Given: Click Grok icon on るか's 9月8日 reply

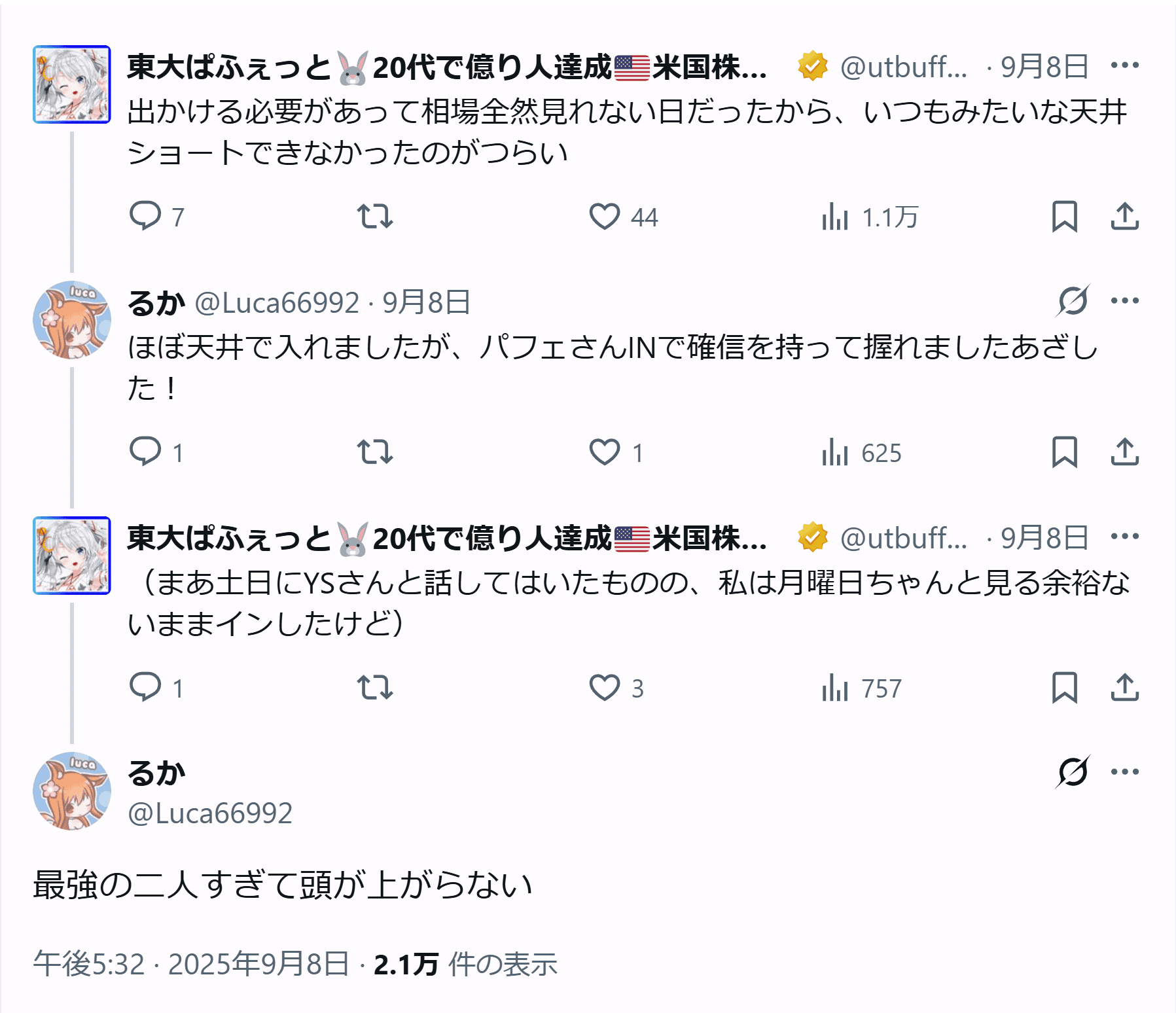Looking at the screenshot, I should click(1073, 301).
